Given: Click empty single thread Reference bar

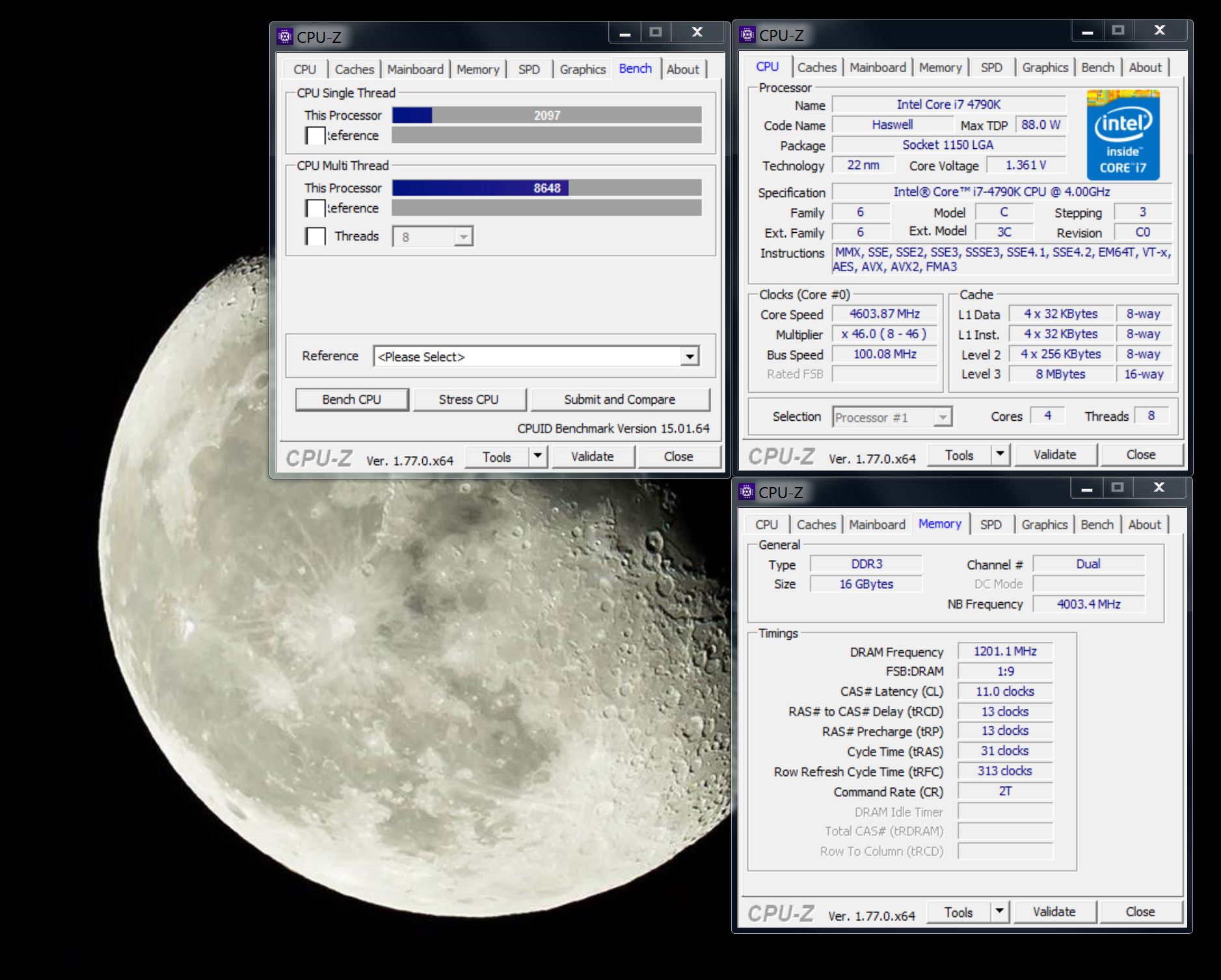Looking at the screenshot, I should pyautogui.click(x=547, y=135).
